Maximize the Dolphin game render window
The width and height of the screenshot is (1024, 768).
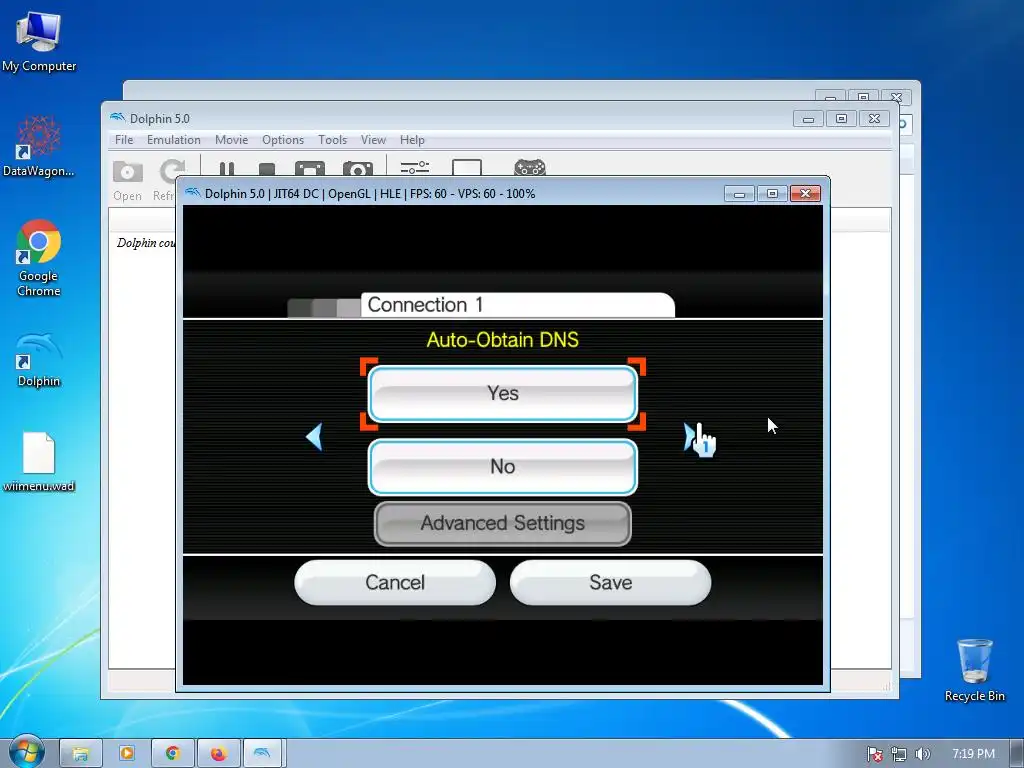[x=772, y=194]
